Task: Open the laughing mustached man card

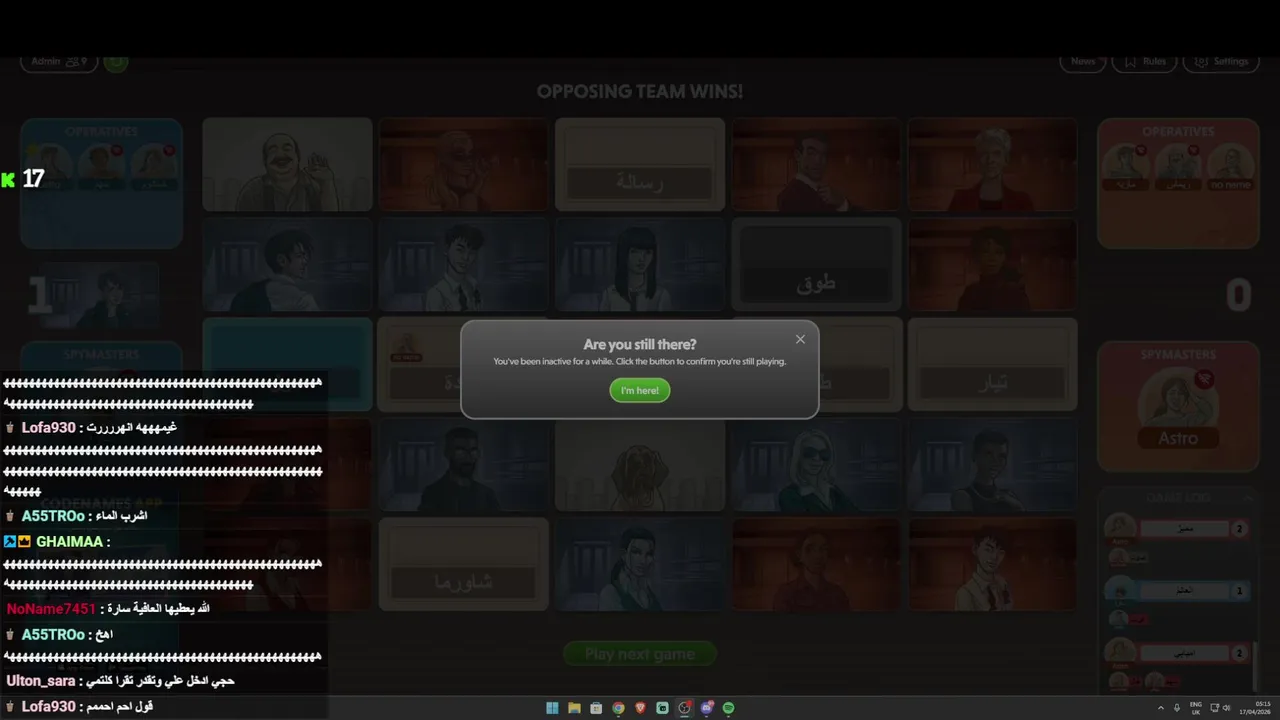Action: 287,164
